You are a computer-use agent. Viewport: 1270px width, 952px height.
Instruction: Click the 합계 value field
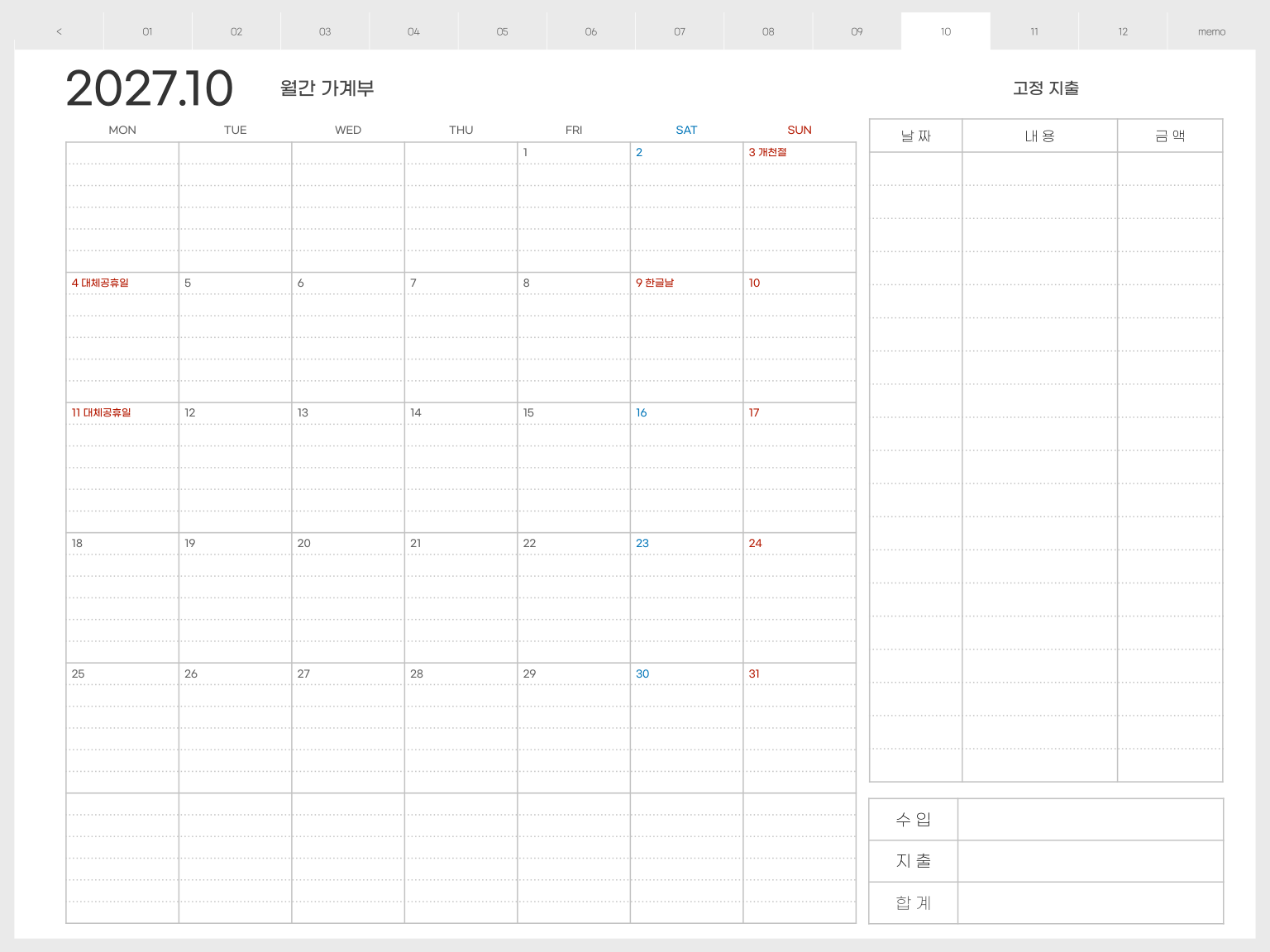[x=1091, y=902]
